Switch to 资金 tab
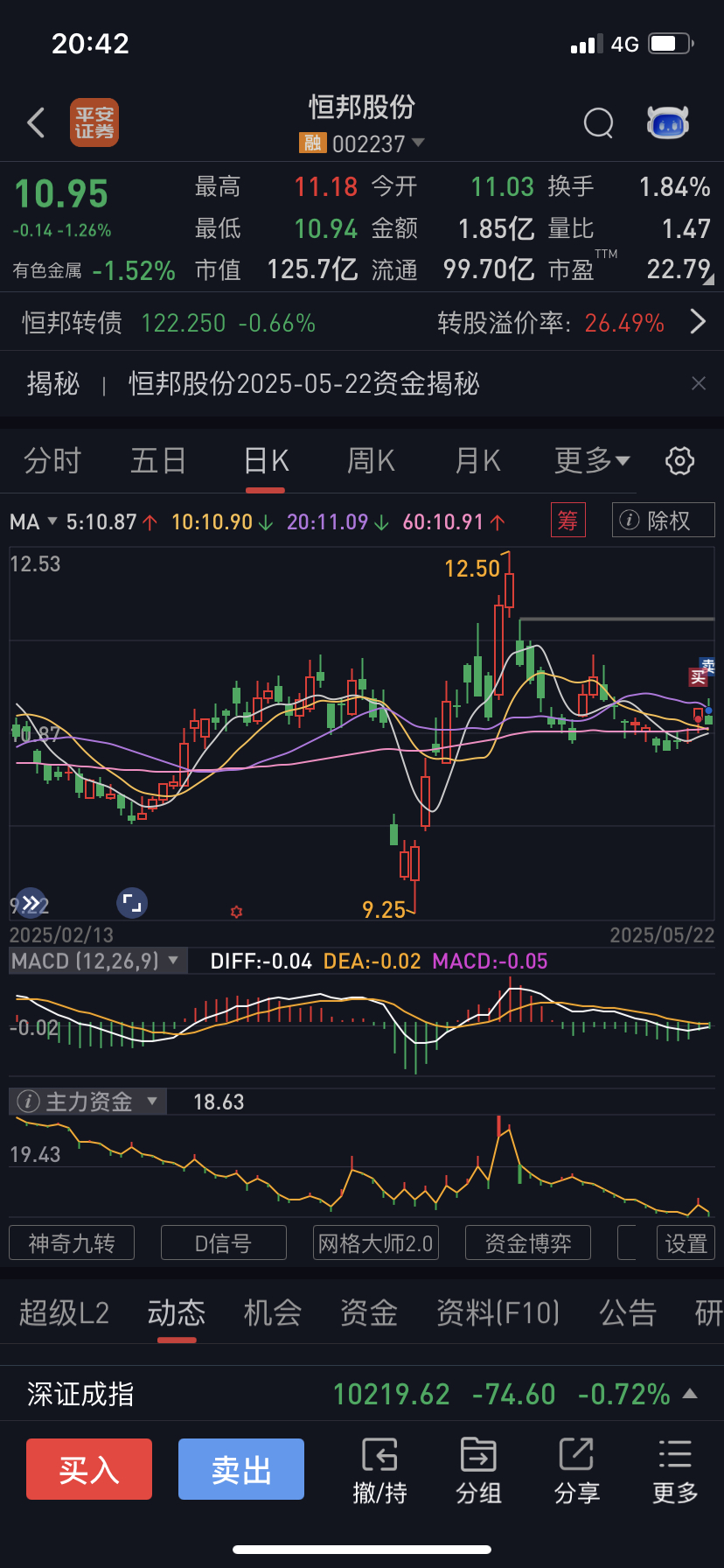 (x=369, y=1313)
